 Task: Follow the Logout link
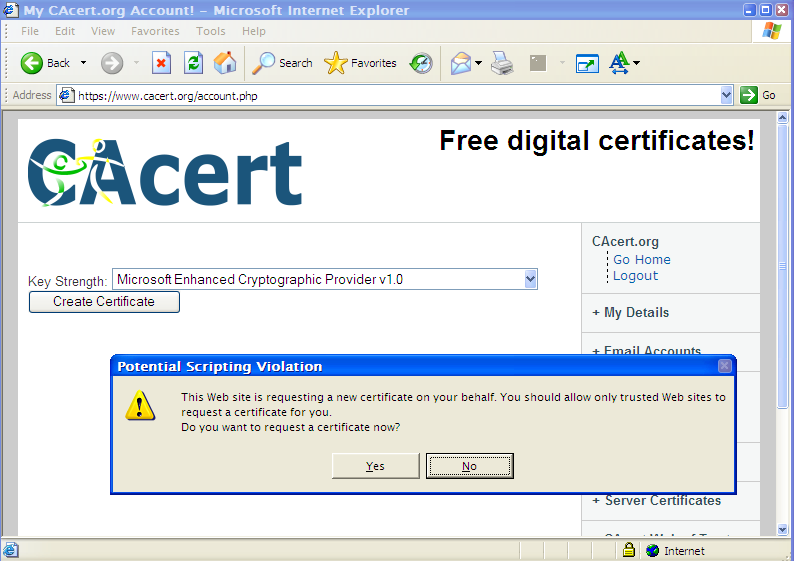[x=635, y=276]
